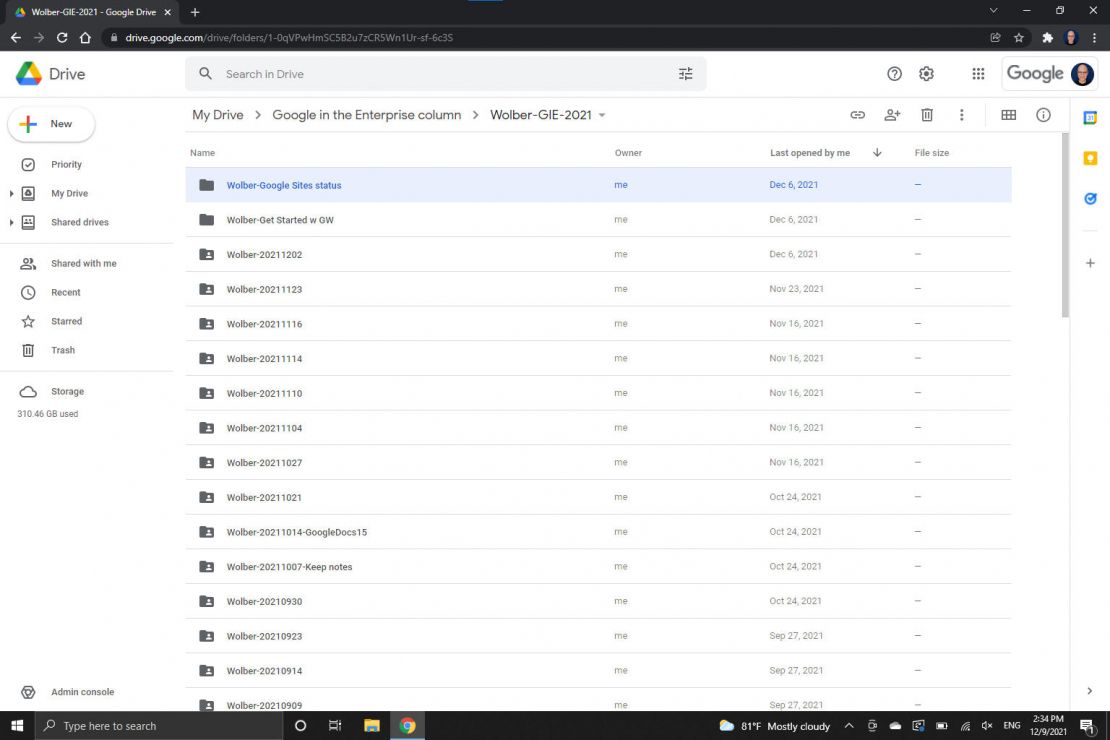
Task: Expand Shared drives in the left sidebar
Action: pos(10,222)
